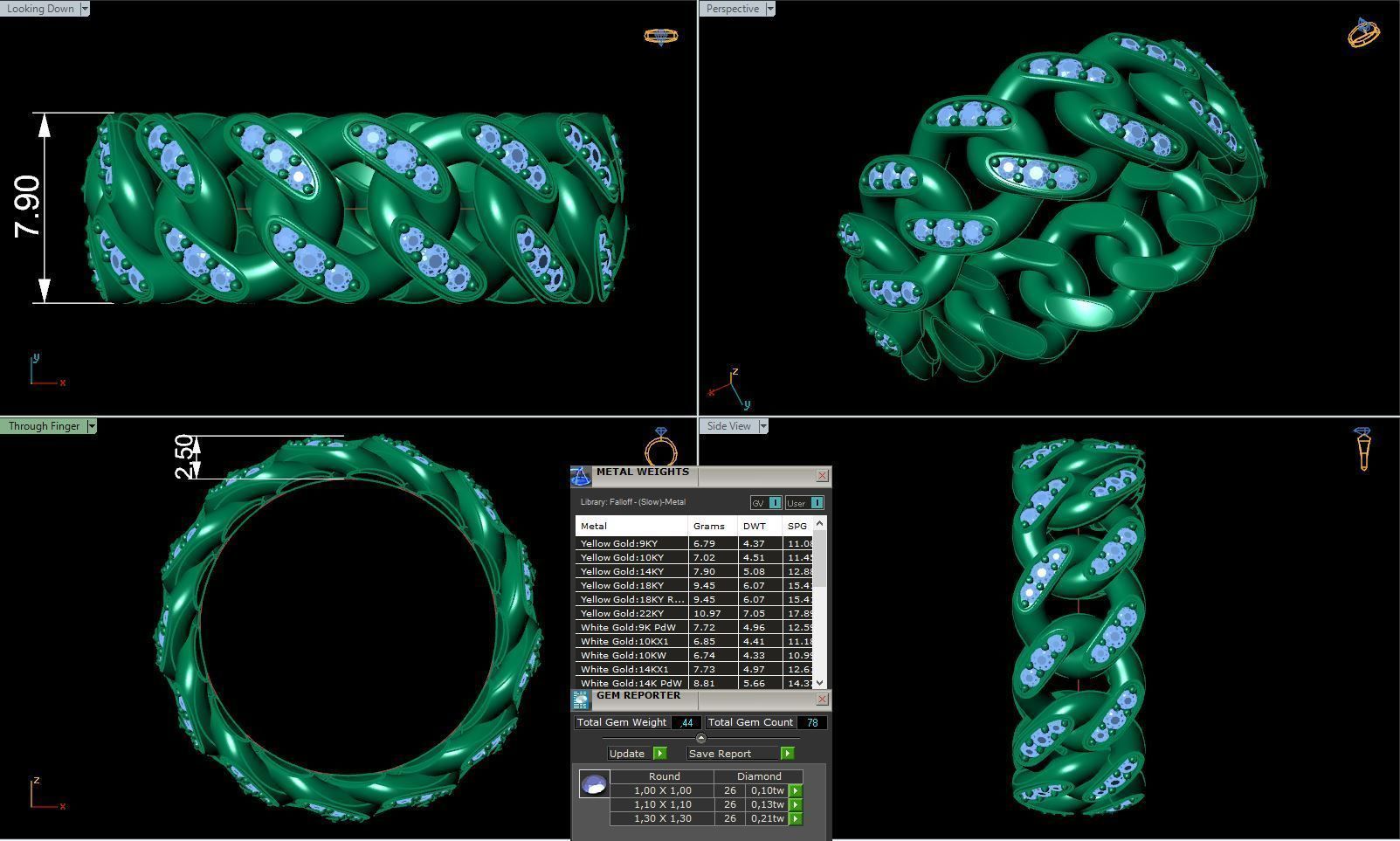Select the White Gold:14KX1 row
The image size is (1400, 841).
click(694, 669)
